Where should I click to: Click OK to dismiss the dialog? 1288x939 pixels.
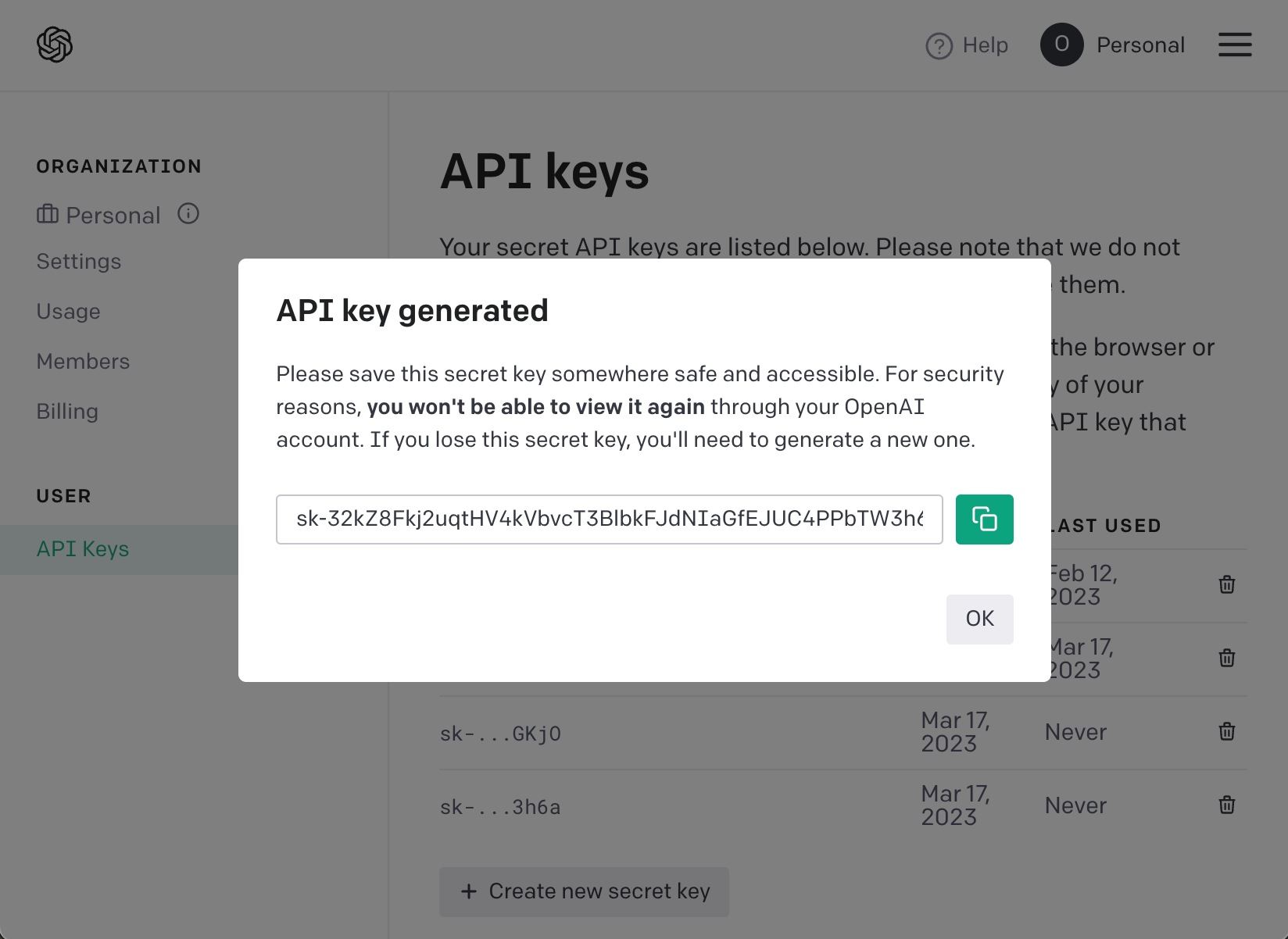pos(979,619)
